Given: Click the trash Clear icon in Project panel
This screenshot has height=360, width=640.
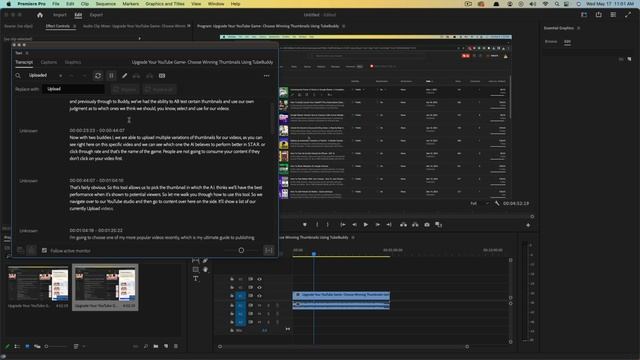Looking at the screenshot, I should (x=176, y=346).
